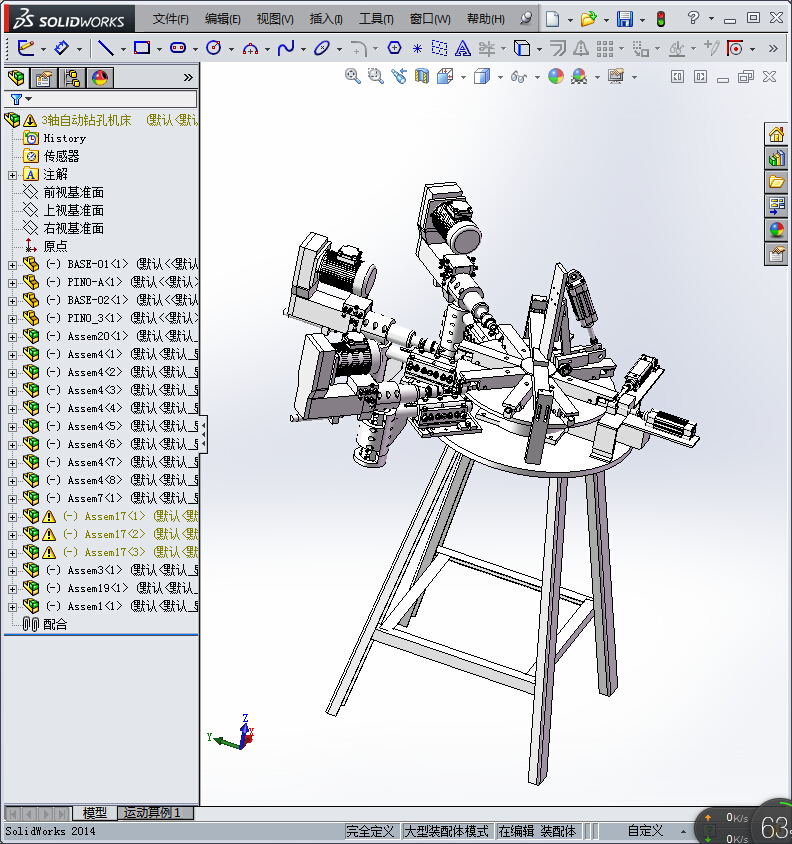Select the Text sketch tool
This screenshot has width=792, height=844.
click(462, 48)
